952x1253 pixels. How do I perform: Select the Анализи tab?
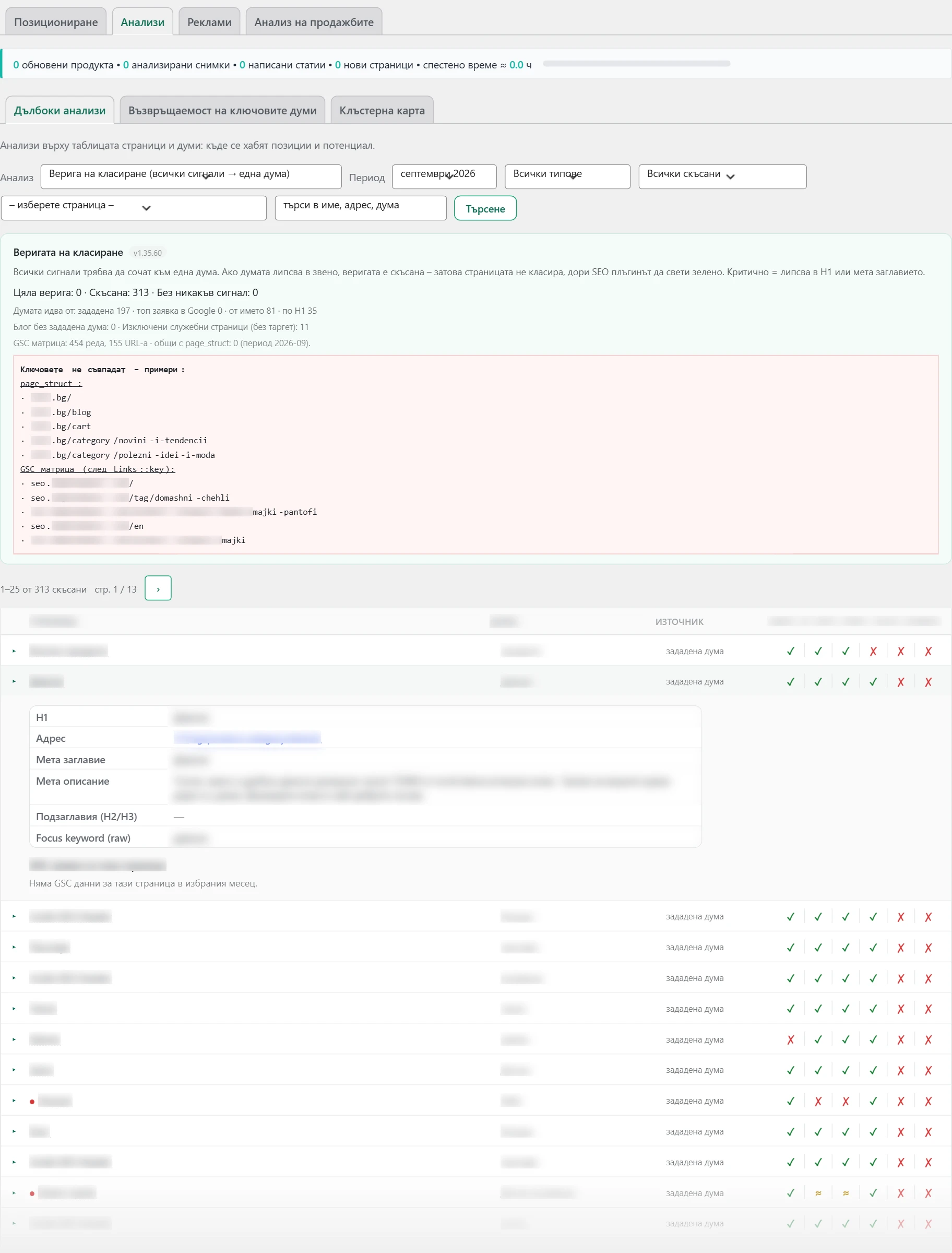(142, 21)
